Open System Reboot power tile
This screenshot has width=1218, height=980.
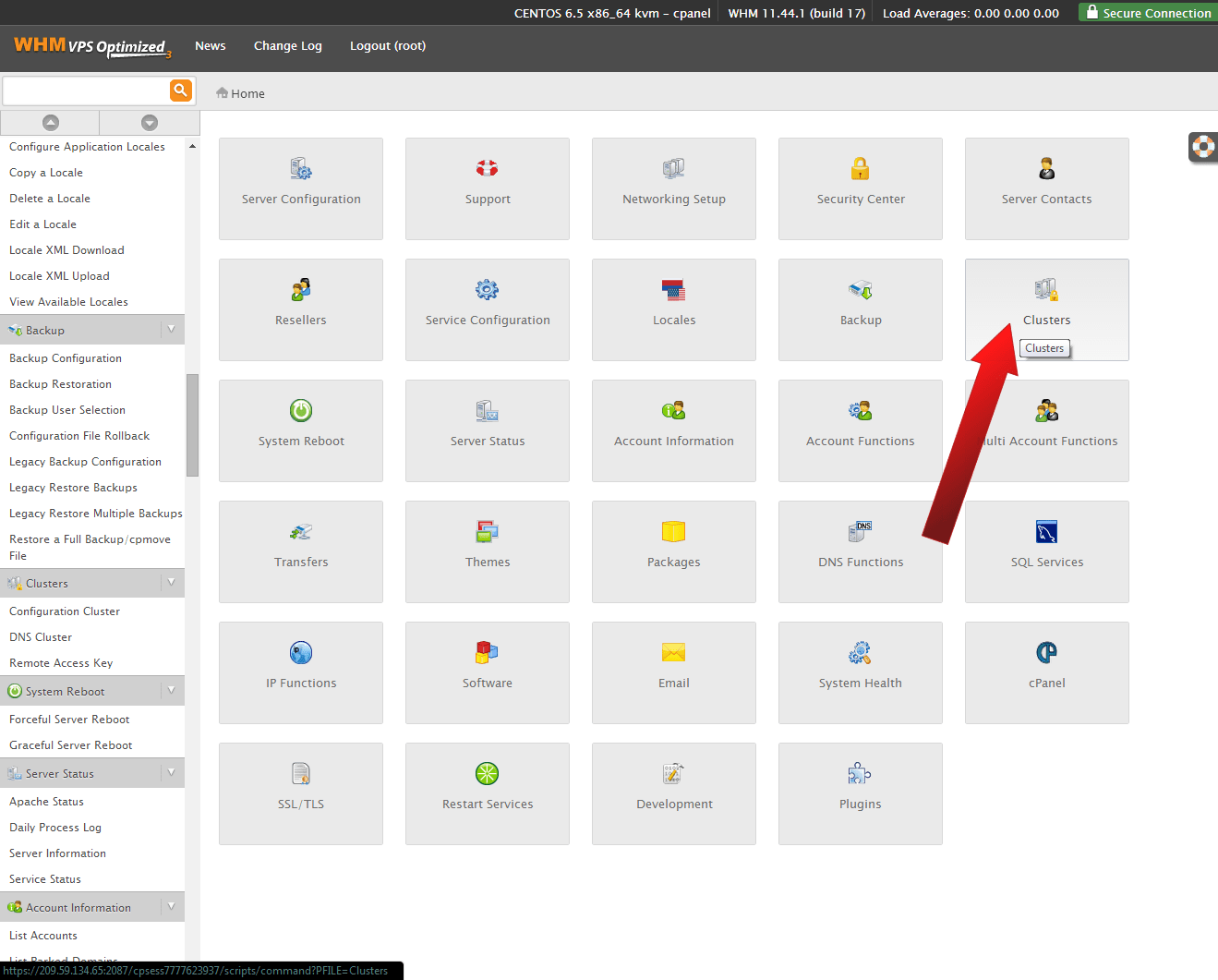301,430
